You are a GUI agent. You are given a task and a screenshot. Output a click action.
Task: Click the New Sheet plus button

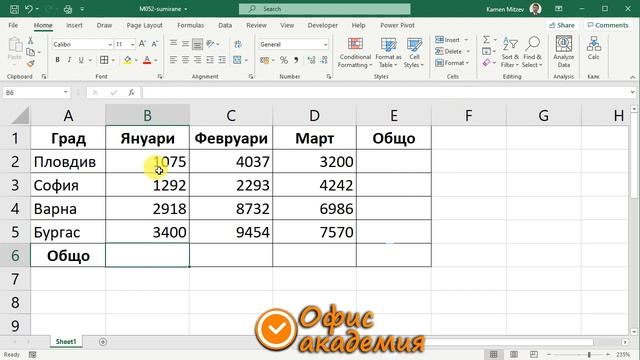pos(103,342)
